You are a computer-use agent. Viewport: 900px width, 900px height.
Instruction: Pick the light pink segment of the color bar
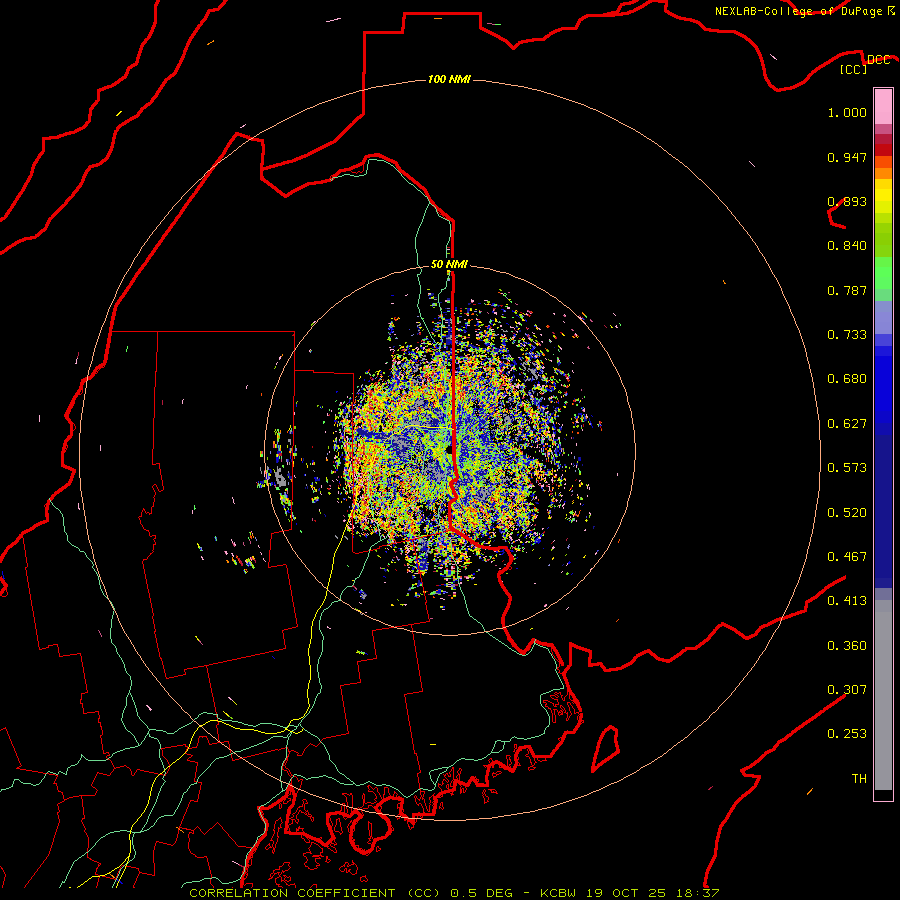[883, 107]
